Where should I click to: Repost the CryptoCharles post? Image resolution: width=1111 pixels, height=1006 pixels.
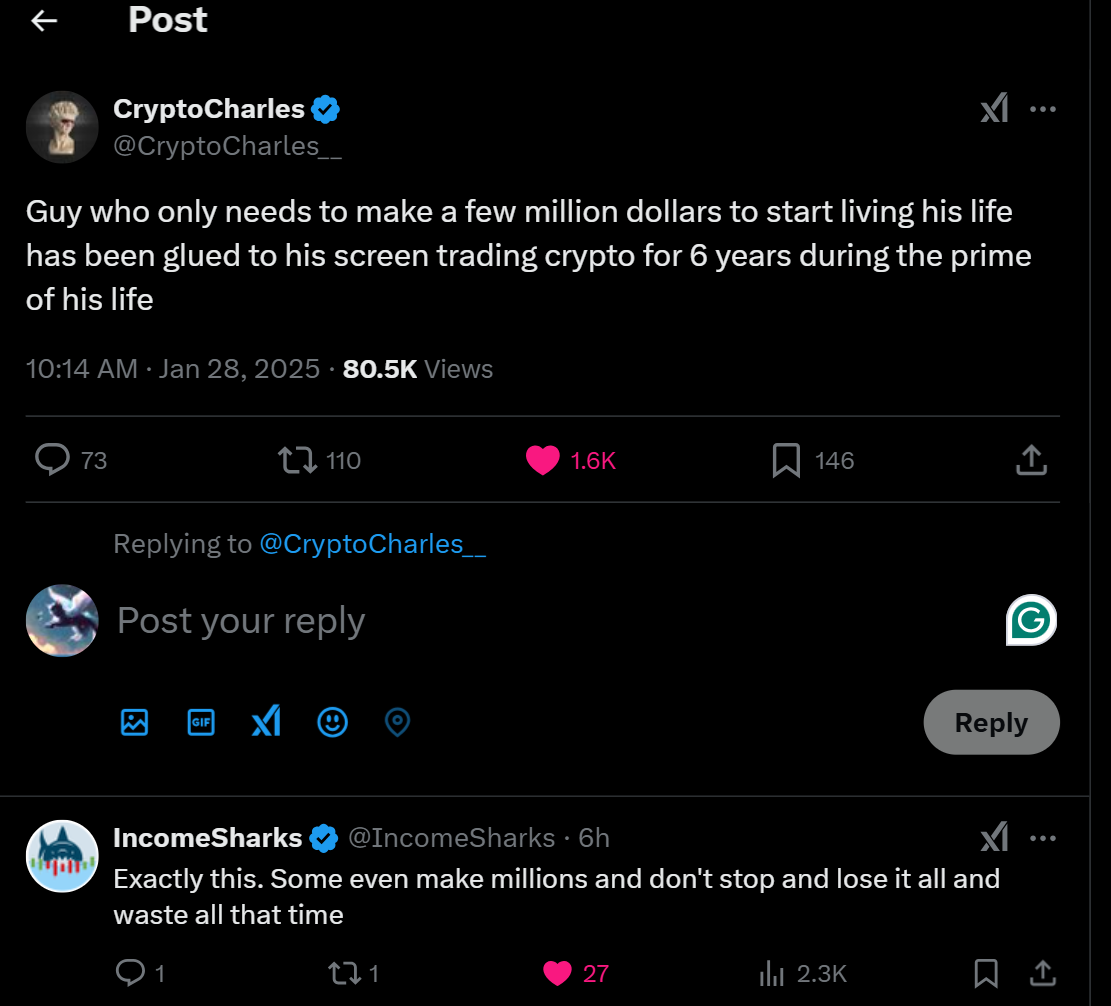pyautogui.click(x=297, y=460)
